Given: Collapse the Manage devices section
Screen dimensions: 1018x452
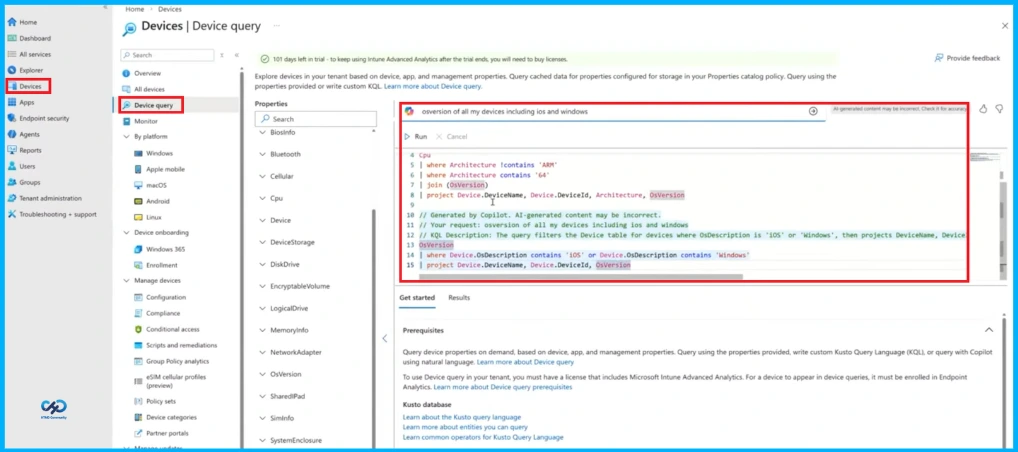Looking at the screenshot, I should (x=126, y=281).
